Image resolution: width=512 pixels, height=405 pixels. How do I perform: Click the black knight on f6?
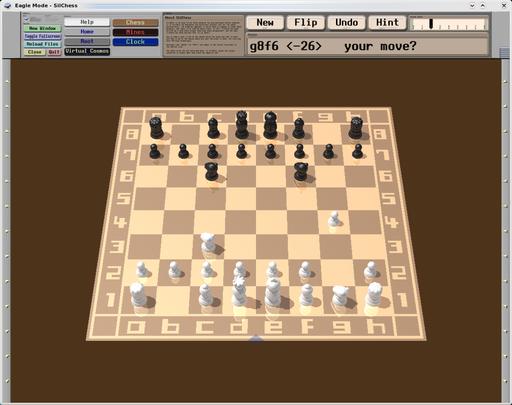click(x=301, y=171)
